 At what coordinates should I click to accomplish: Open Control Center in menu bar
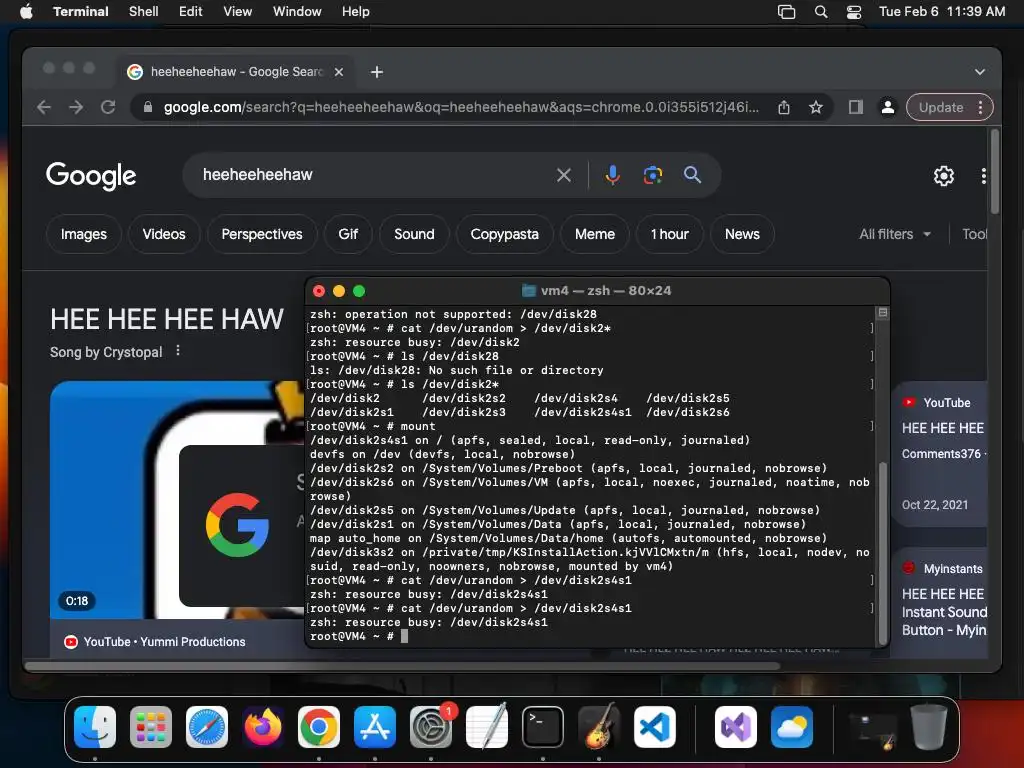click(x=854, y=11)
